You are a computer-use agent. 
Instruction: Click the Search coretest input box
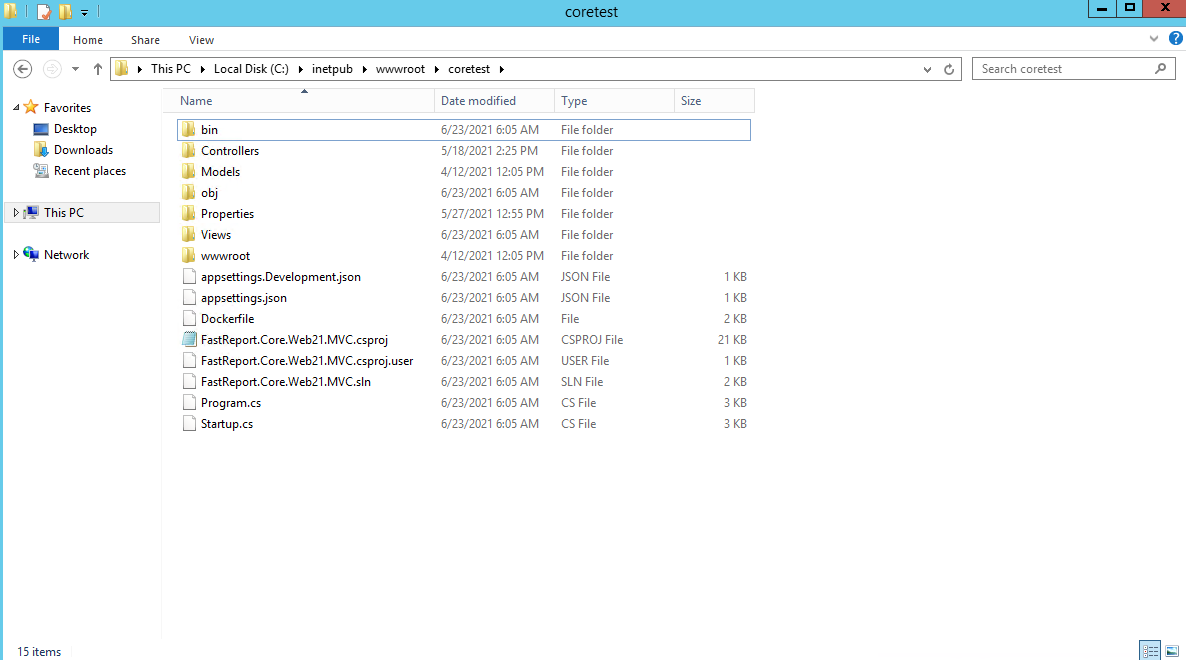tap(1062, 69)
